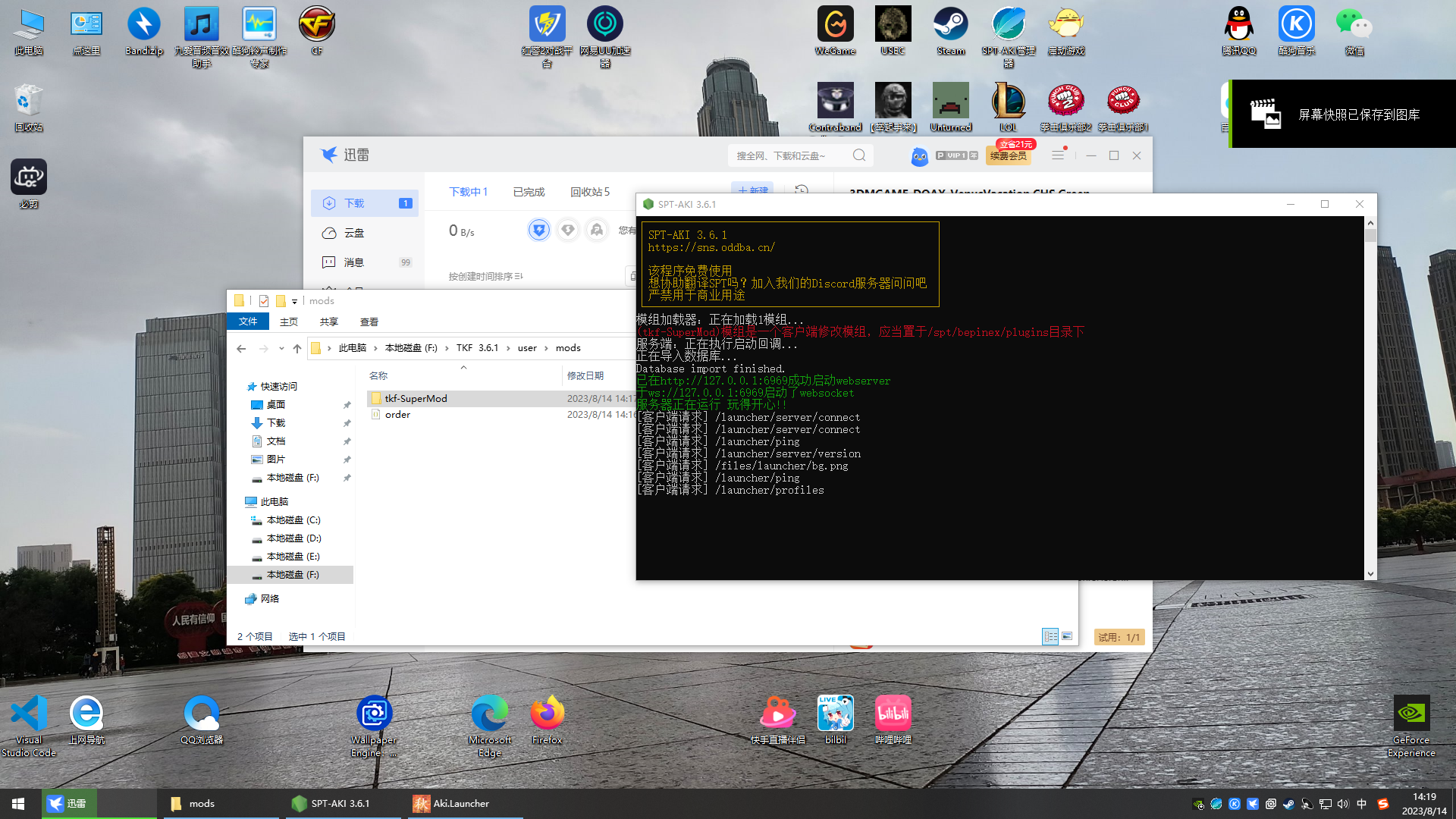Expand the chevron after 本地磁盘 (F:) in address bar
This screenshot has width=1456, height=819.
click(446, 348)
